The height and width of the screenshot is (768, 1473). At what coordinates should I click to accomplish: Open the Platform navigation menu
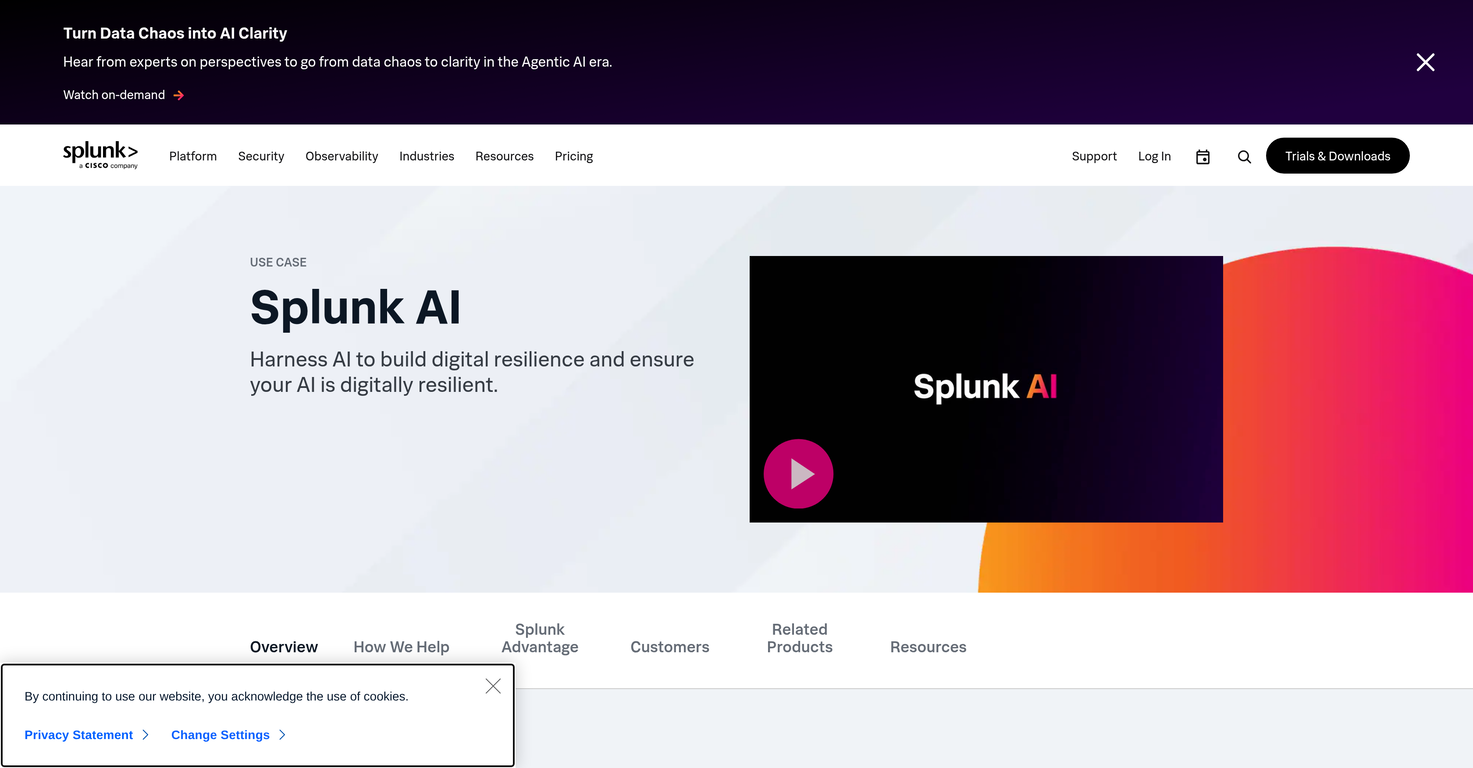pyautogui.click(x=192, y=156)
